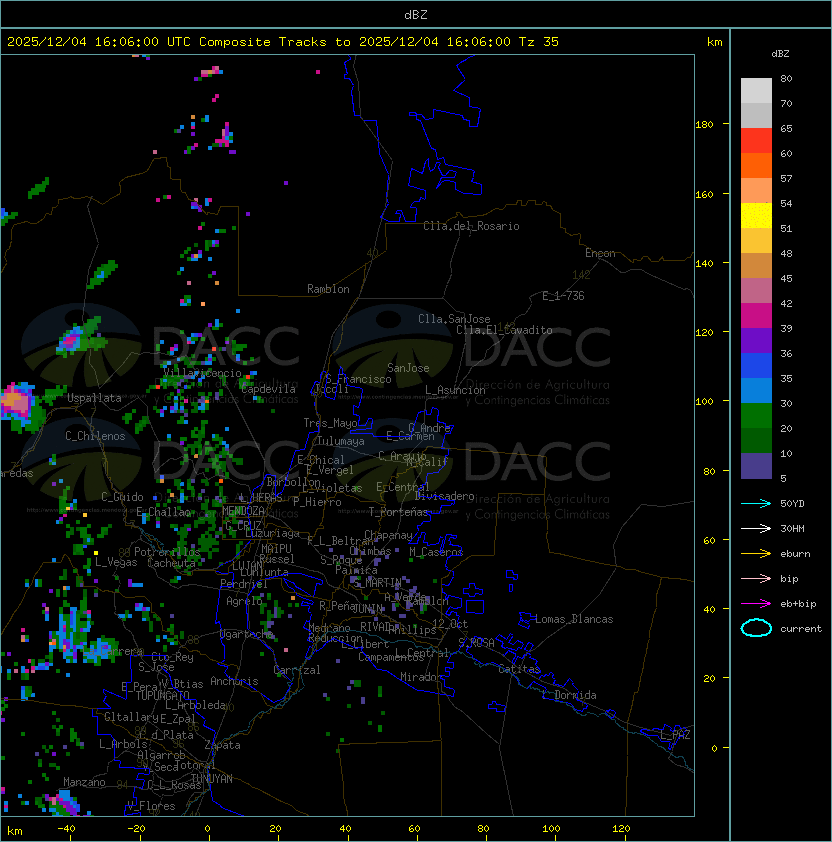Click the 'Uspallata' map label

tap(94, 398)
